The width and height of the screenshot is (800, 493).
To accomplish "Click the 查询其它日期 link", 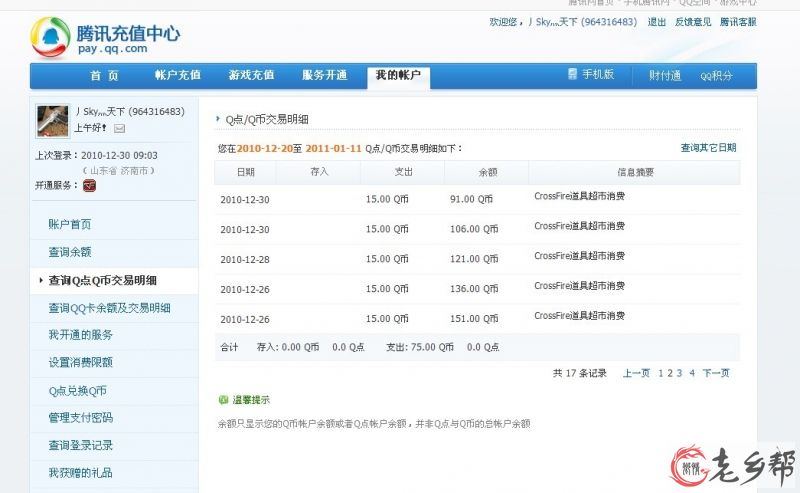I will [x=708, y=148].
